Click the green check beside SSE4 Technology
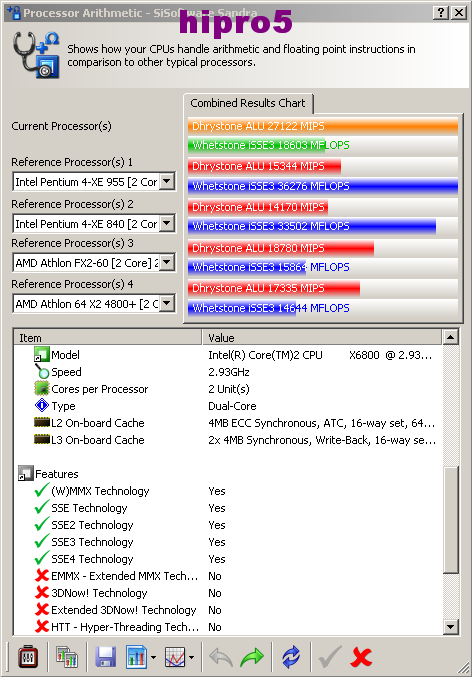 pos(41,558)
